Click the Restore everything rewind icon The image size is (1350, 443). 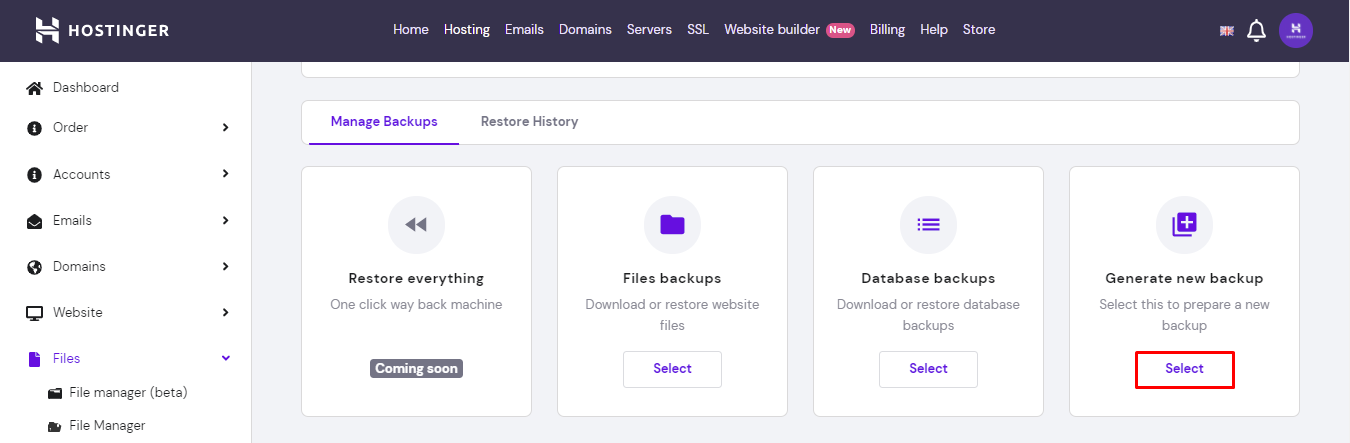point(416,224)
